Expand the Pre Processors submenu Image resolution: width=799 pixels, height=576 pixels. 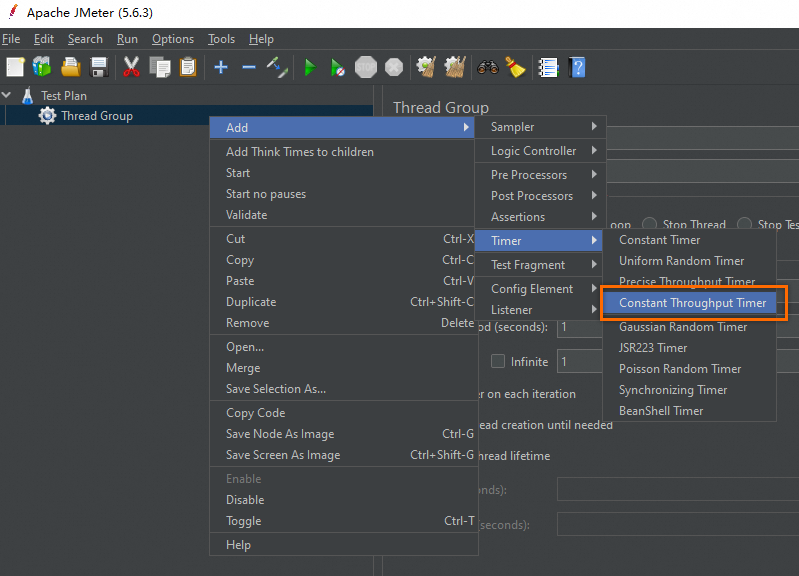[540, 175]
